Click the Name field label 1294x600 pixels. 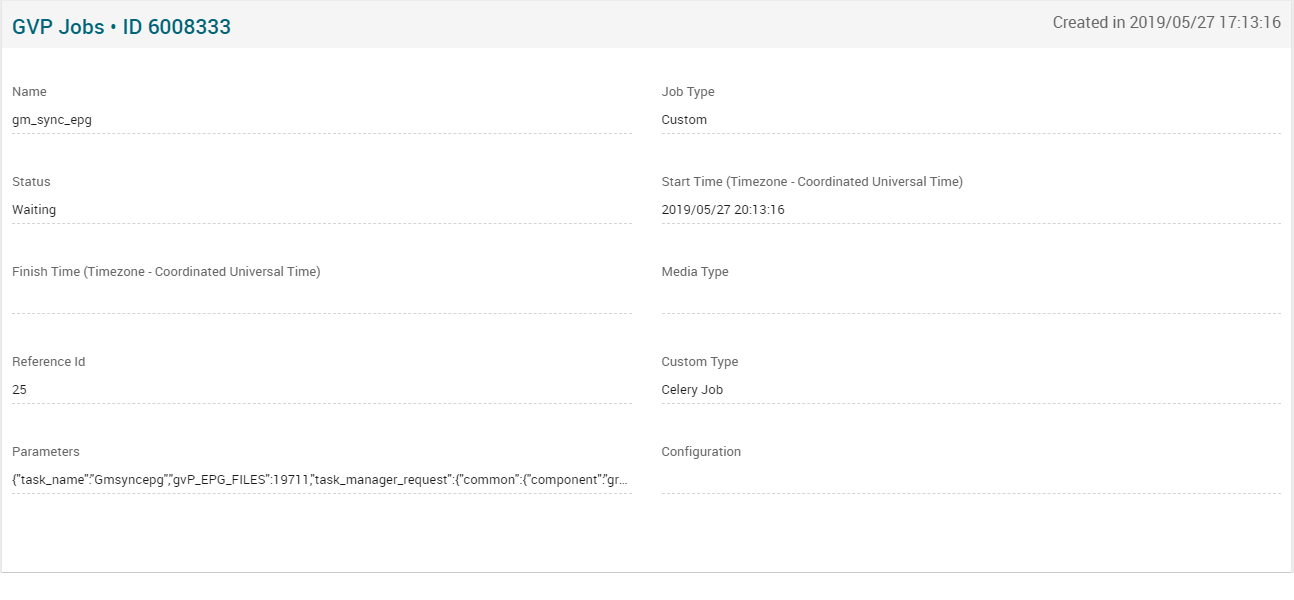tap(29, 92)
